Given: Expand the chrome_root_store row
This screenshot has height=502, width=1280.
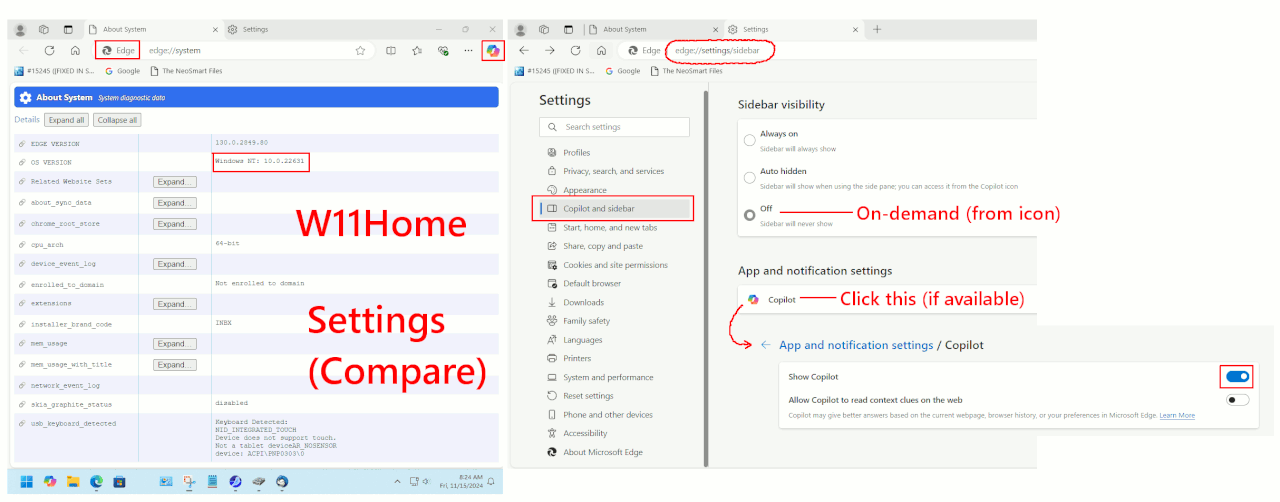Looking at the screenshot, I should coord(175,224).
